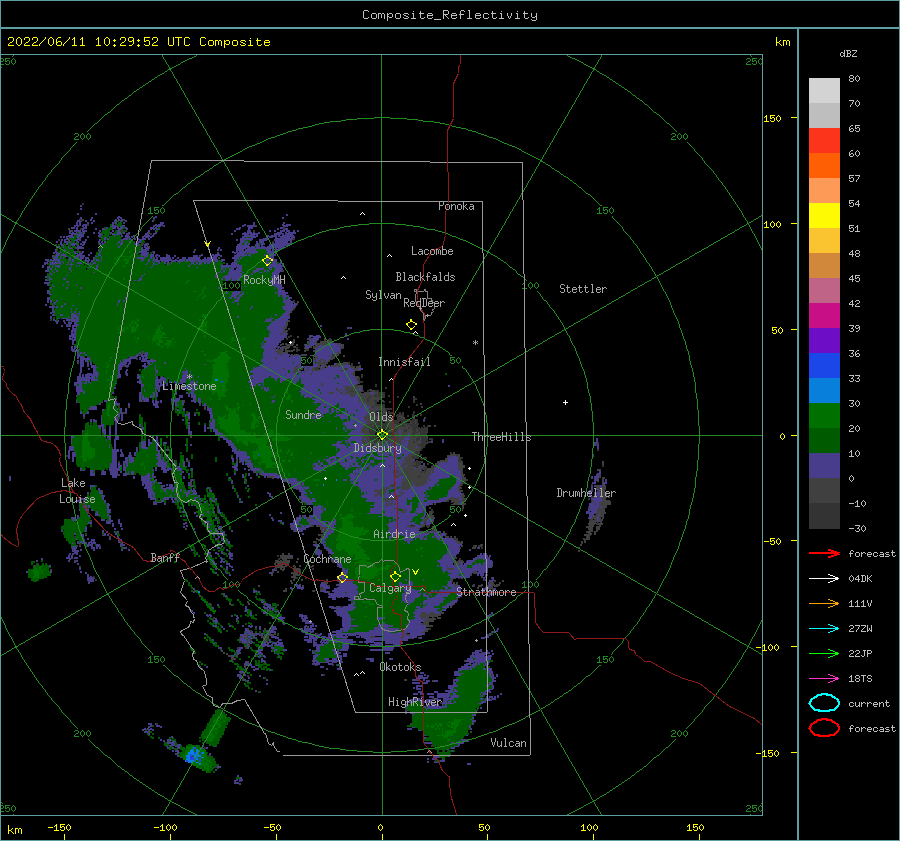
Task: Select the 30 dBZ light blue swatch
Action: click(824, 390)
